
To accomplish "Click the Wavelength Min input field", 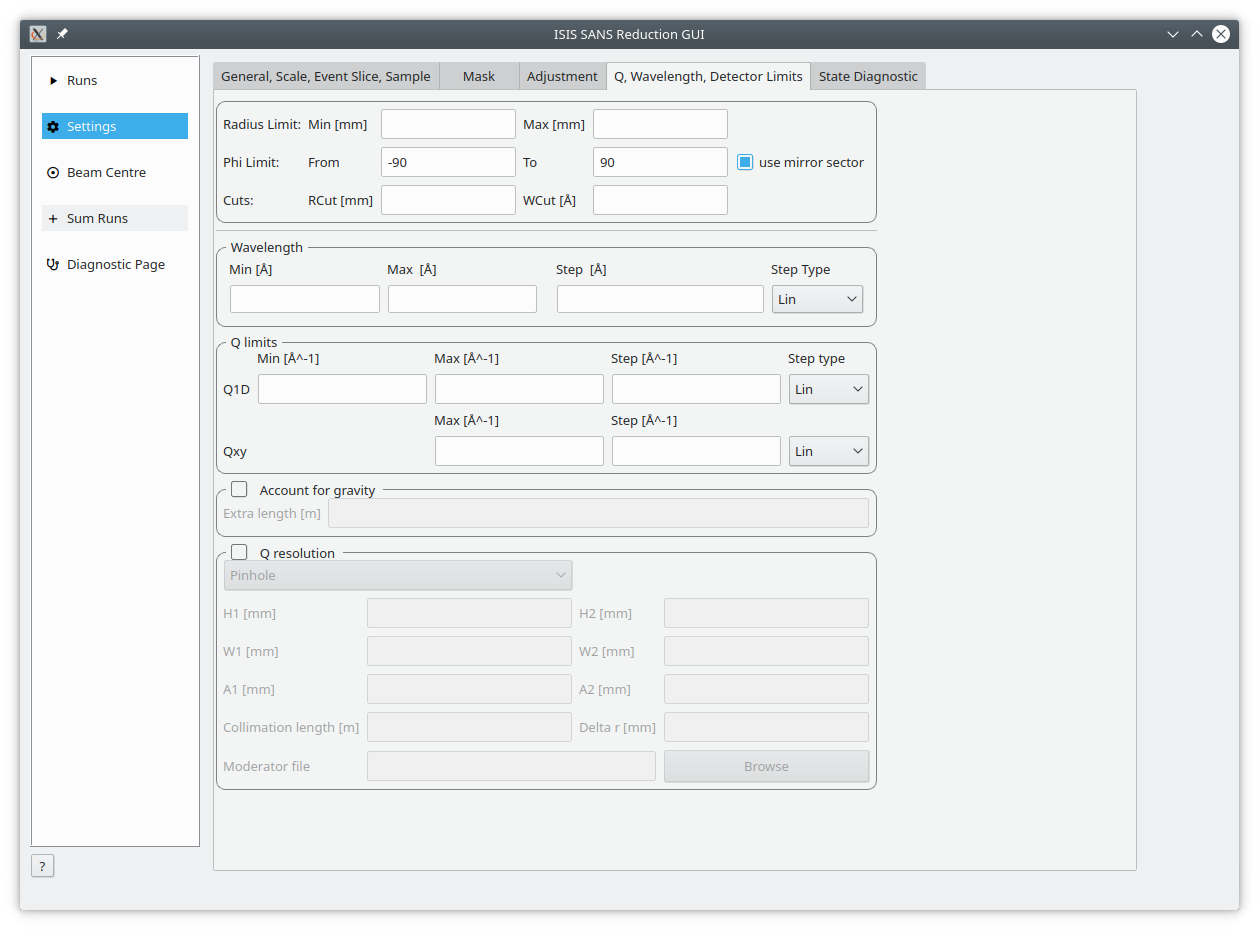I will point(304,299).
